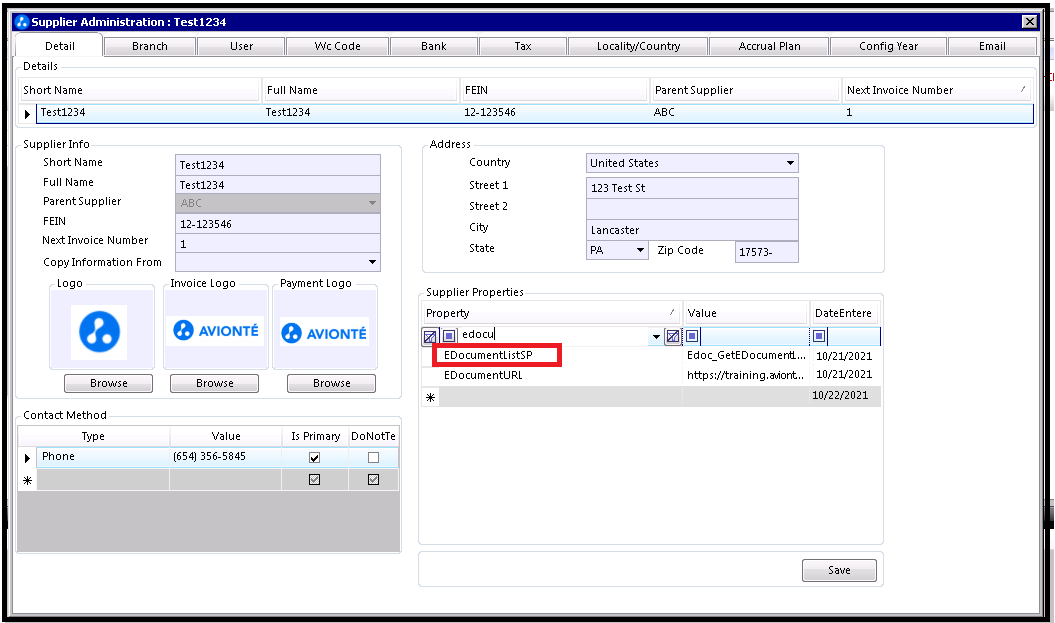Expand the Copy Information From dropdown
Screen dimensions: 1055x623
pos(372,262)
